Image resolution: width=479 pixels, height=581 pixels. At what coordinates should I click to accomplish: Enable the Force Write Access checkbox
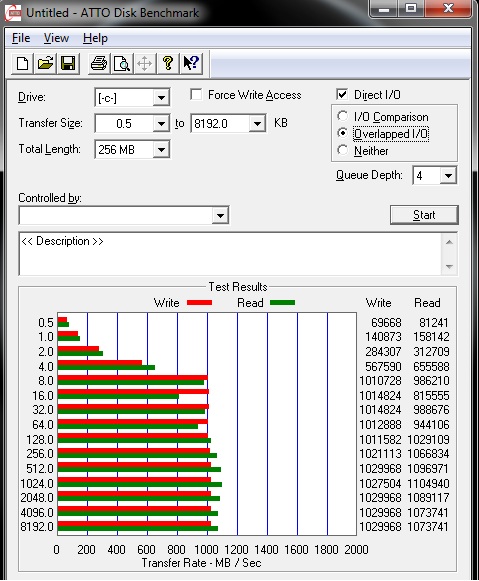pyautogui.click(x=196, y=94)
